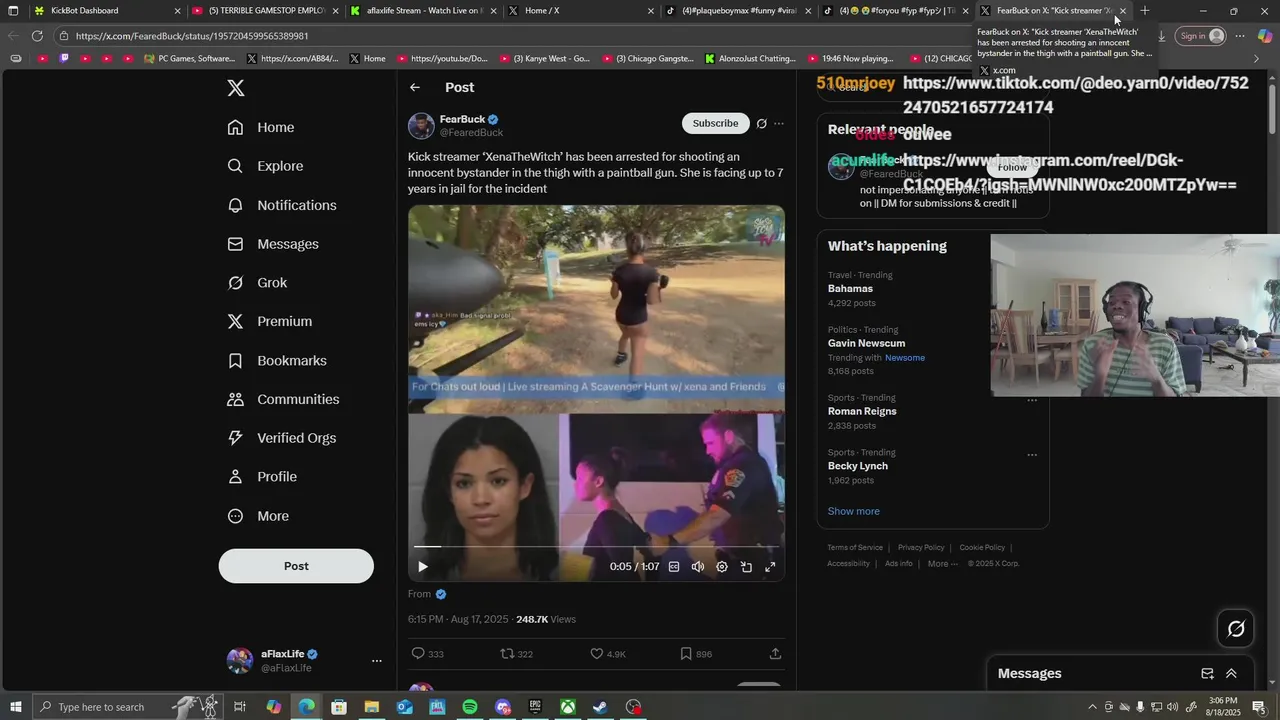Switch to the Home / X tab

(582, 11)
